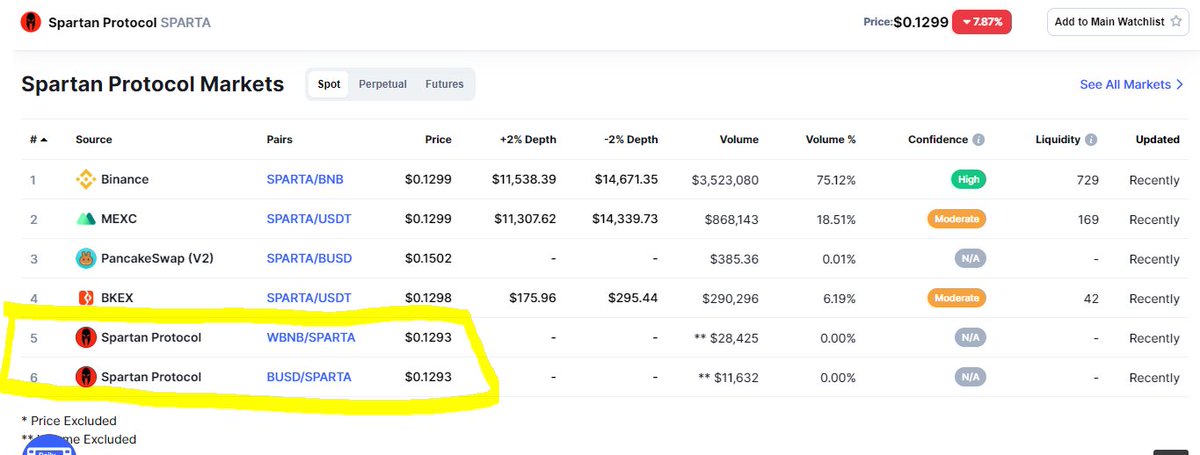Click the $3,523,080 volume value
This screenshot has height=455, width=1200.
tap(725, 180)
